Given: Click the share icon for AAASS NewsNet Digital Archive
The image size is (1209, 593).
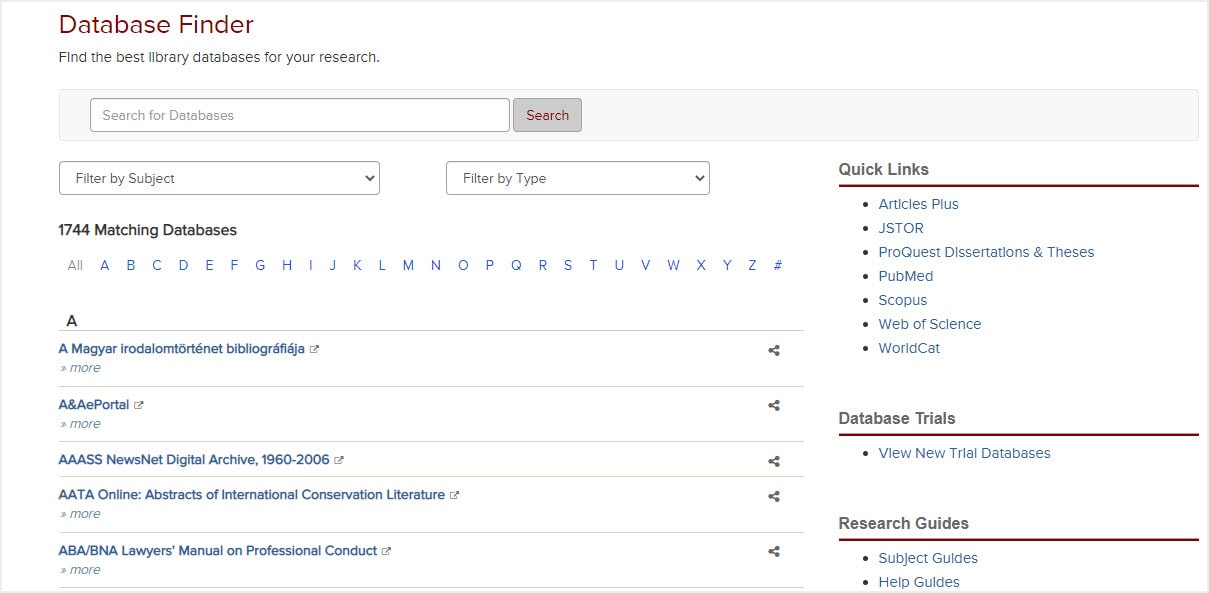Looking at the screenshot, I should [x=773, y=461].
